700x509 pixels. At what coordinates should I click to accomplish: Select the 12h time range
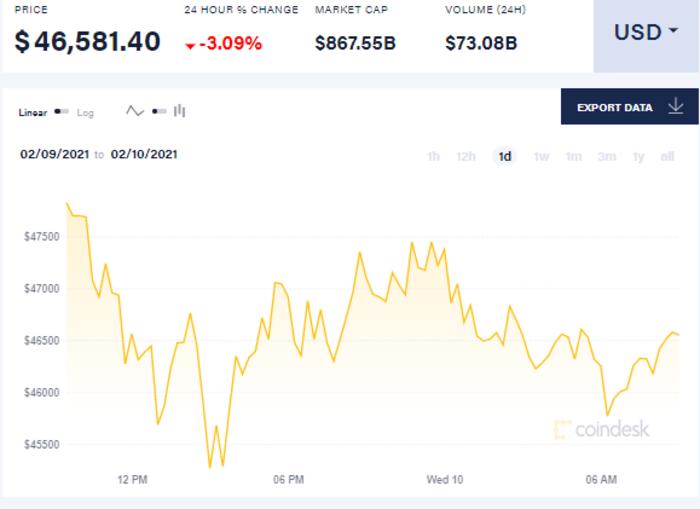point(465,156)
